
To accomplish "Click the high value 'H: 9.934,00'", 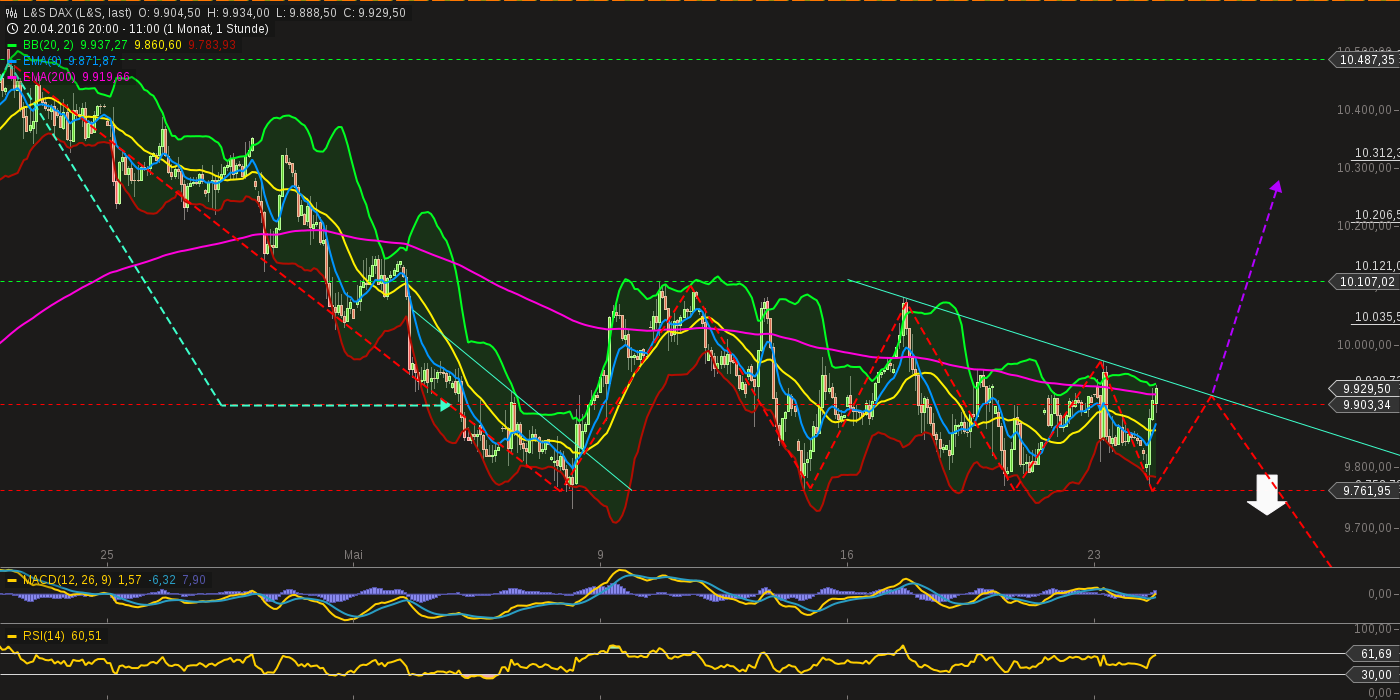I will coord(239,13).
